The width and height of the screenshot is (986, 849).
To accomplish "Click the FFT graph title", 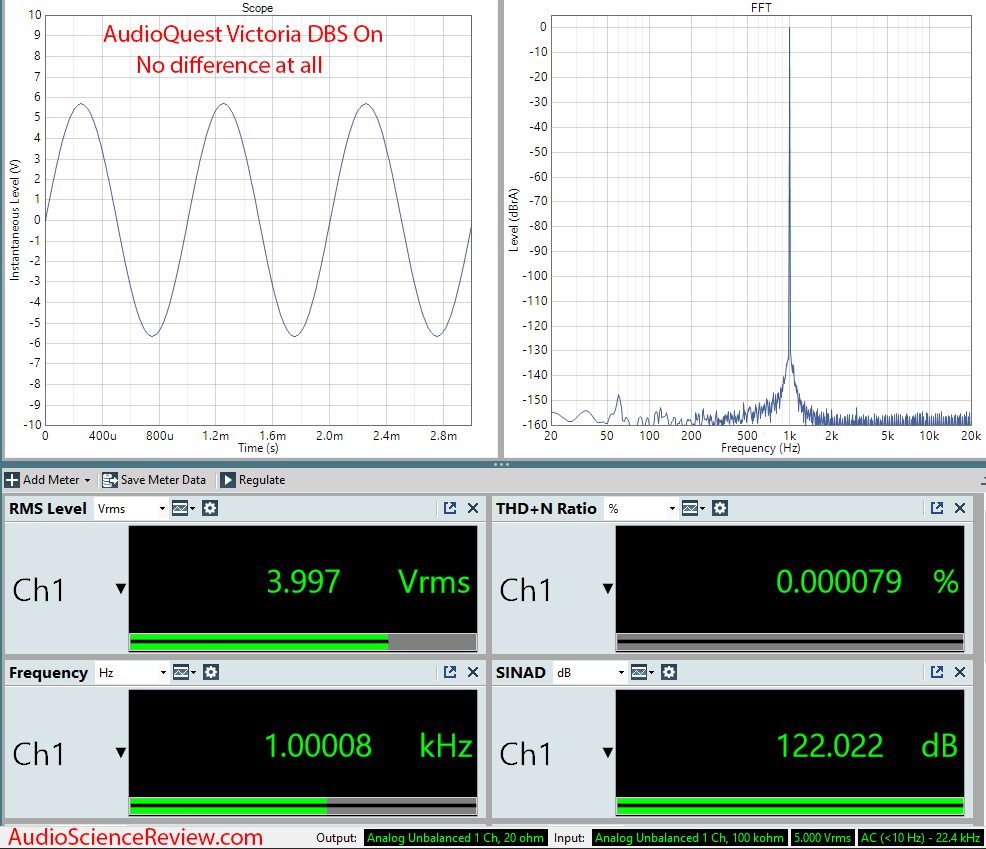I will (761, 8).
